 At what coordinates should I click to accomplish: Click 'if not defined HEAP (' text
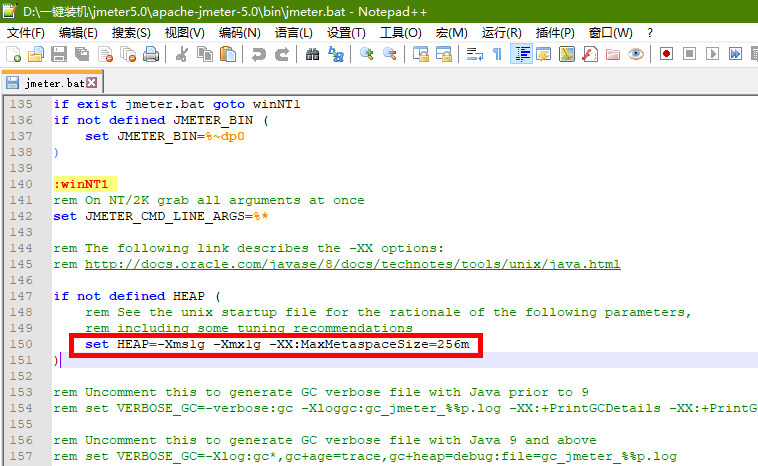click(137, 296)
